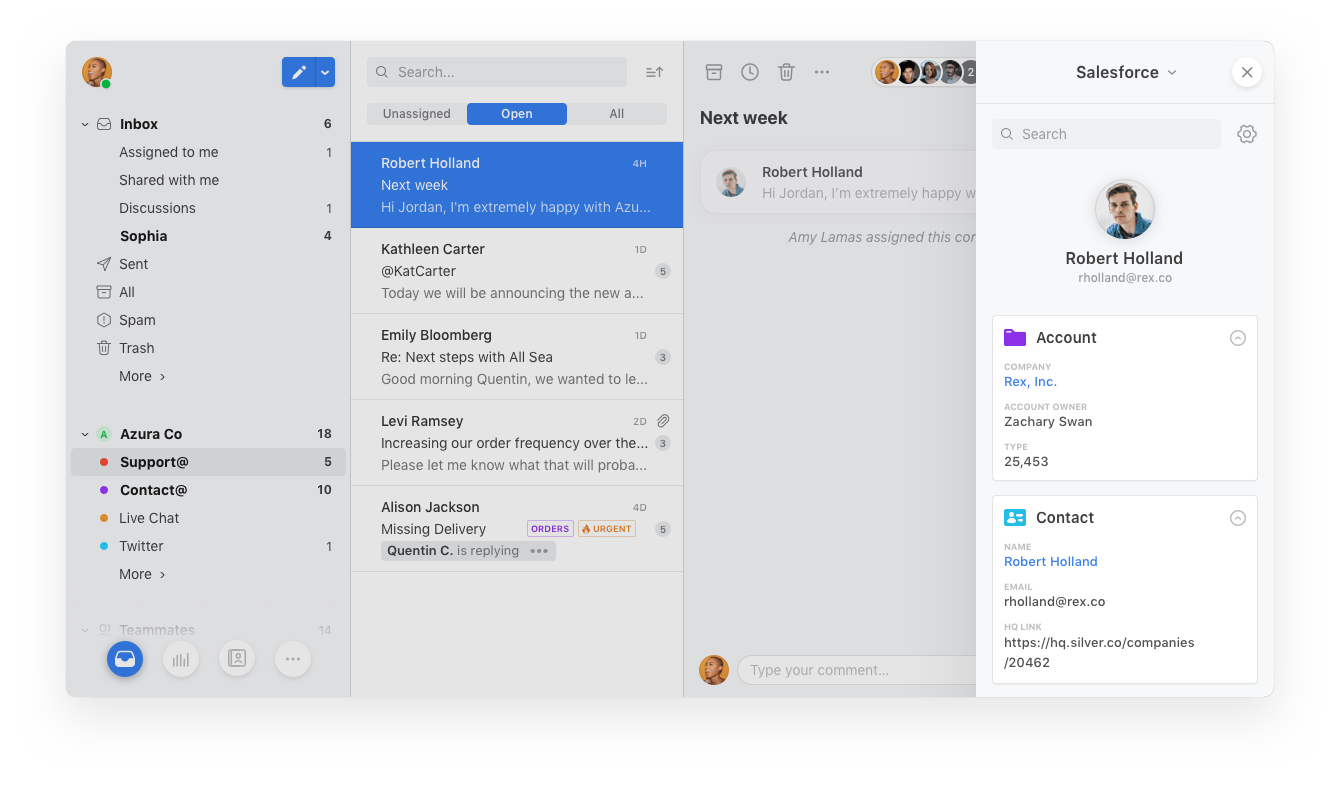The height and width of the screenshot is (788, 1340).
Task: Open more conversation actions via the ellipsis icon
Action: (822, 71)
